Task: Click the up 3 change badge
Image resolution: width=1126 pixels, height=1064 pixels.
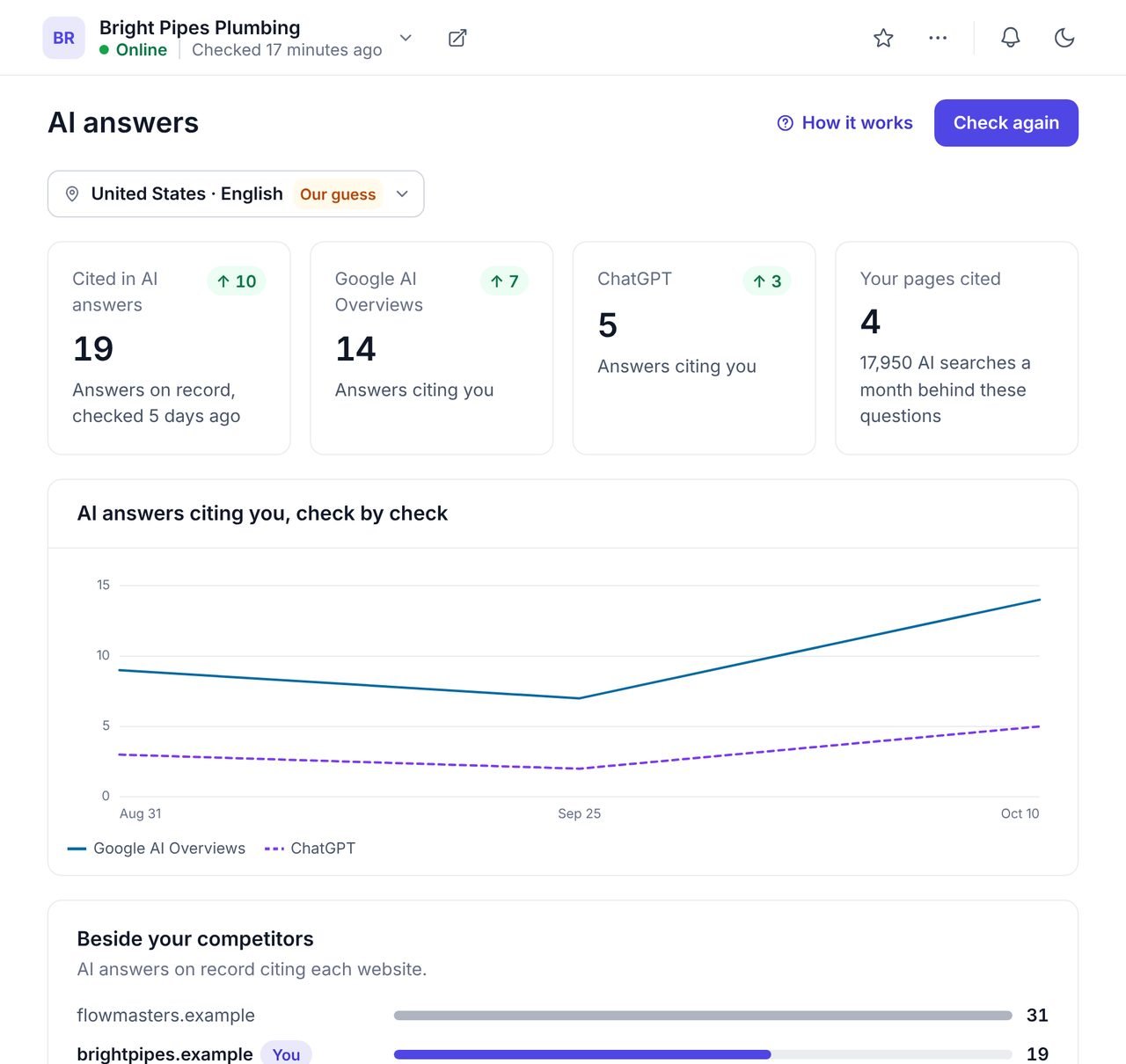Action: [767, 281]
